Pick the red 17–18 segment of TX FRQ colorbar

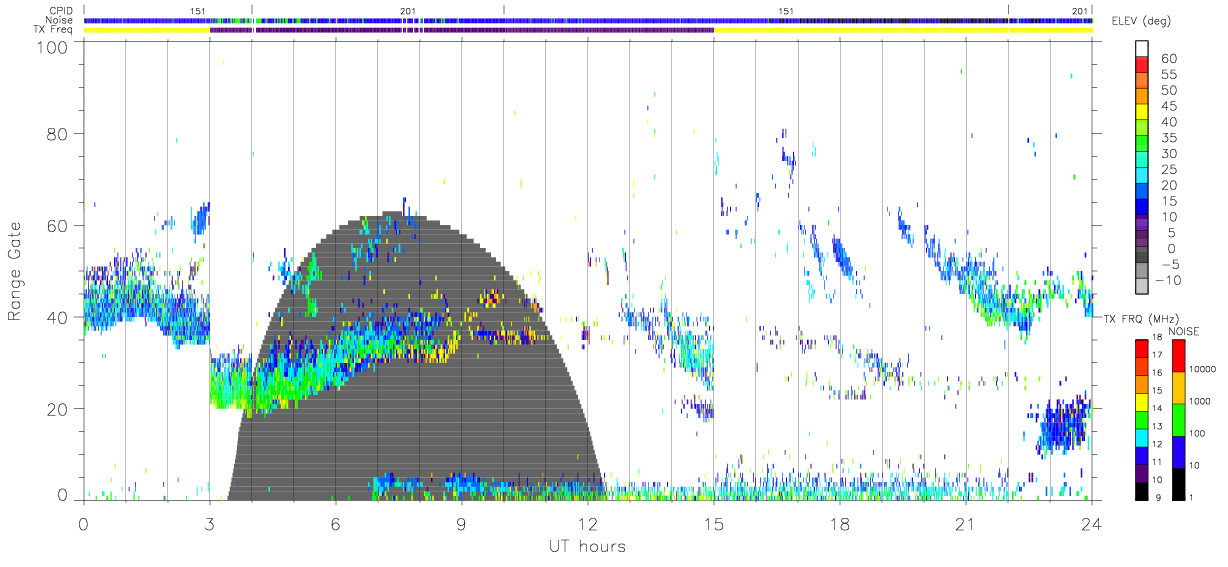1143,348
